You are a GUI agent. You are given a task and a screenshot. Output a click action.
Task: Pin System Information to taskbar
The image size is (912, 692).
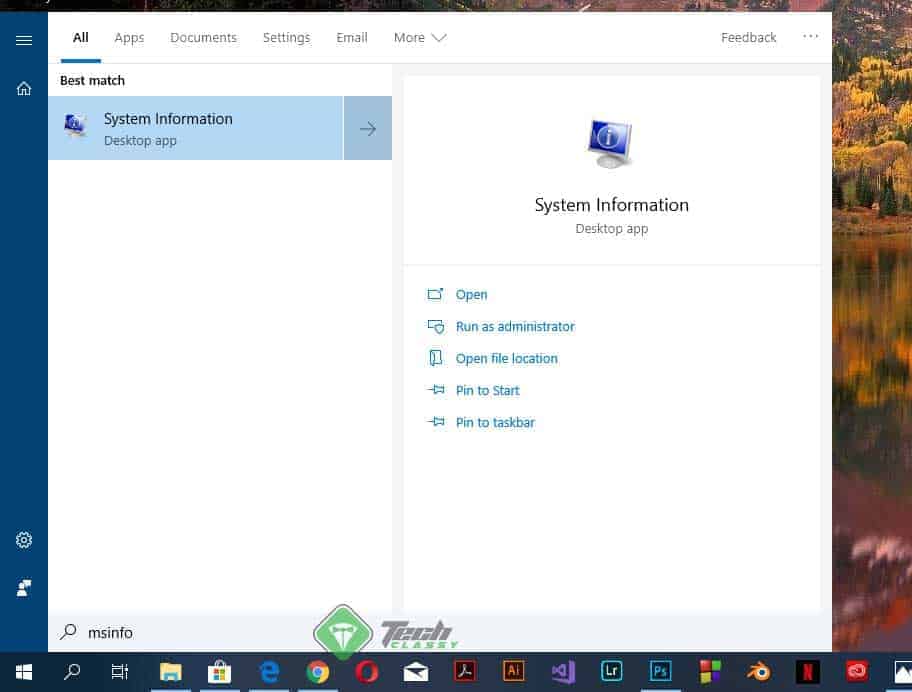[x=495, y=422]
